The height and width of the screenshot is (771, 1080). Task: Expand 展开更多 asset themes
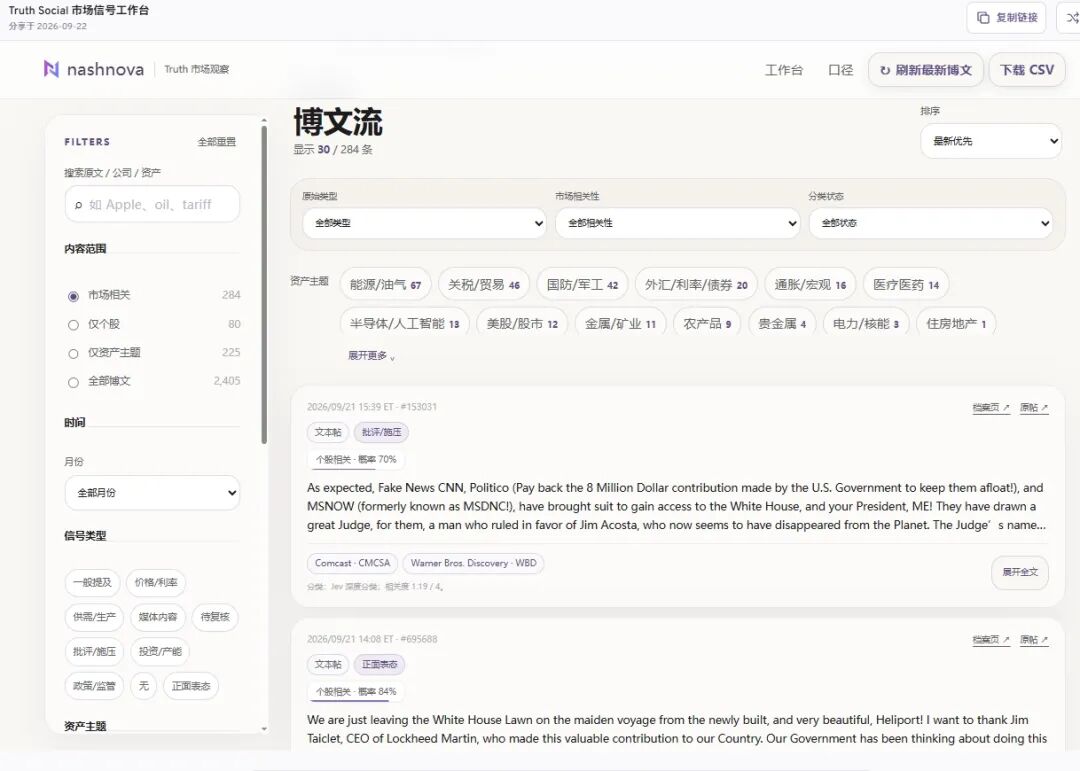[371, 356]
